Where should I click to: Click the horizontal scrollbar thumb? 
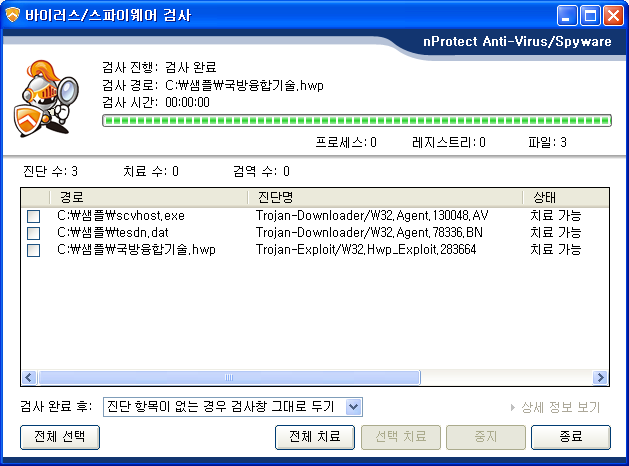[229, 377]
